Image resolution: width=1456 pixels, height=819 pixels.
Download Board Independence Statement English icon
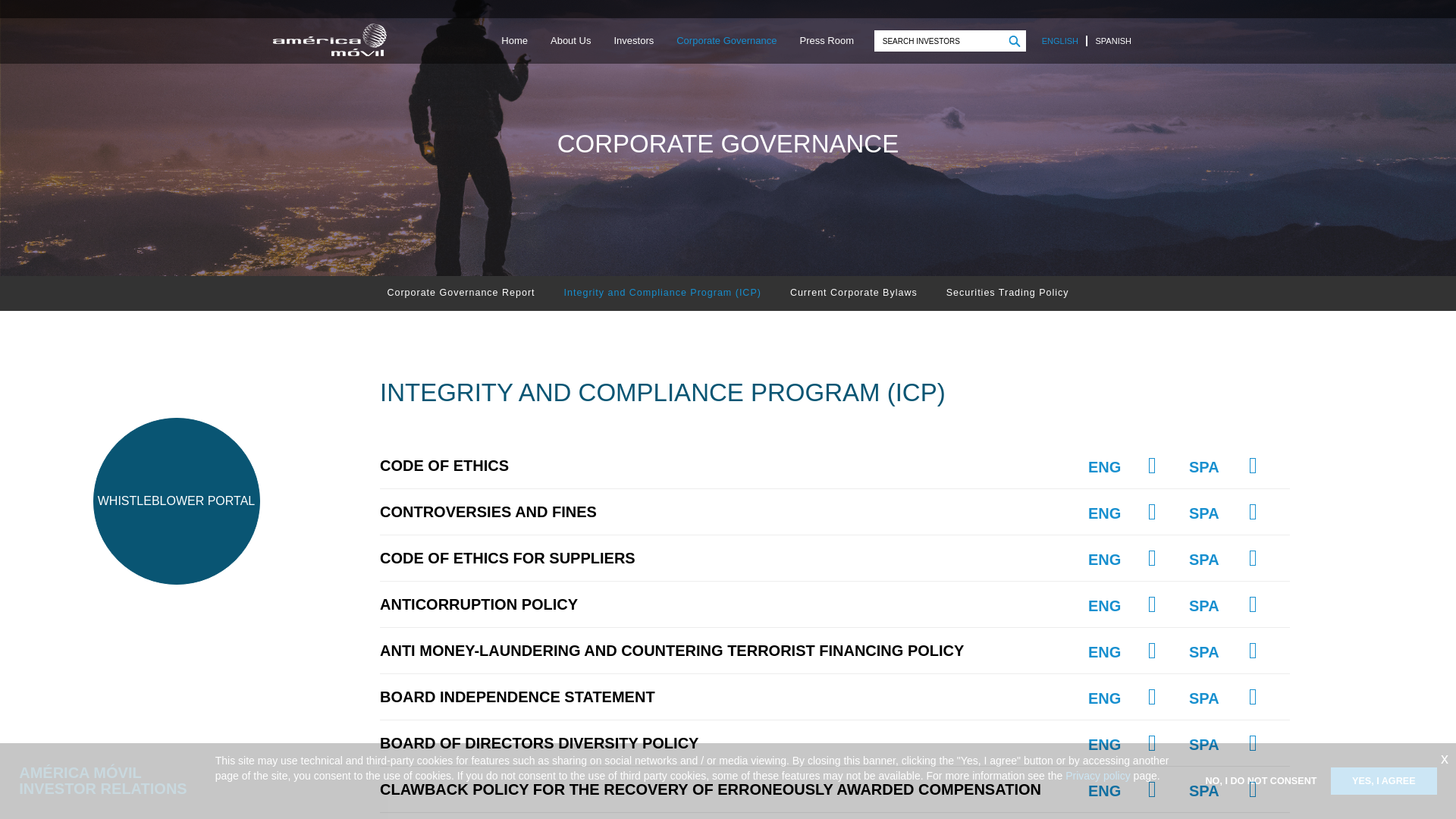(x=1152, y=697)
